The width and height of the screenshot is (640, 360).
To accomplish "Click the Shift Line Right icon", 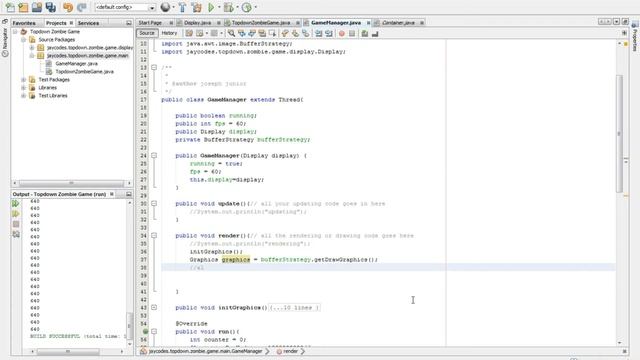I will point(329,33).
